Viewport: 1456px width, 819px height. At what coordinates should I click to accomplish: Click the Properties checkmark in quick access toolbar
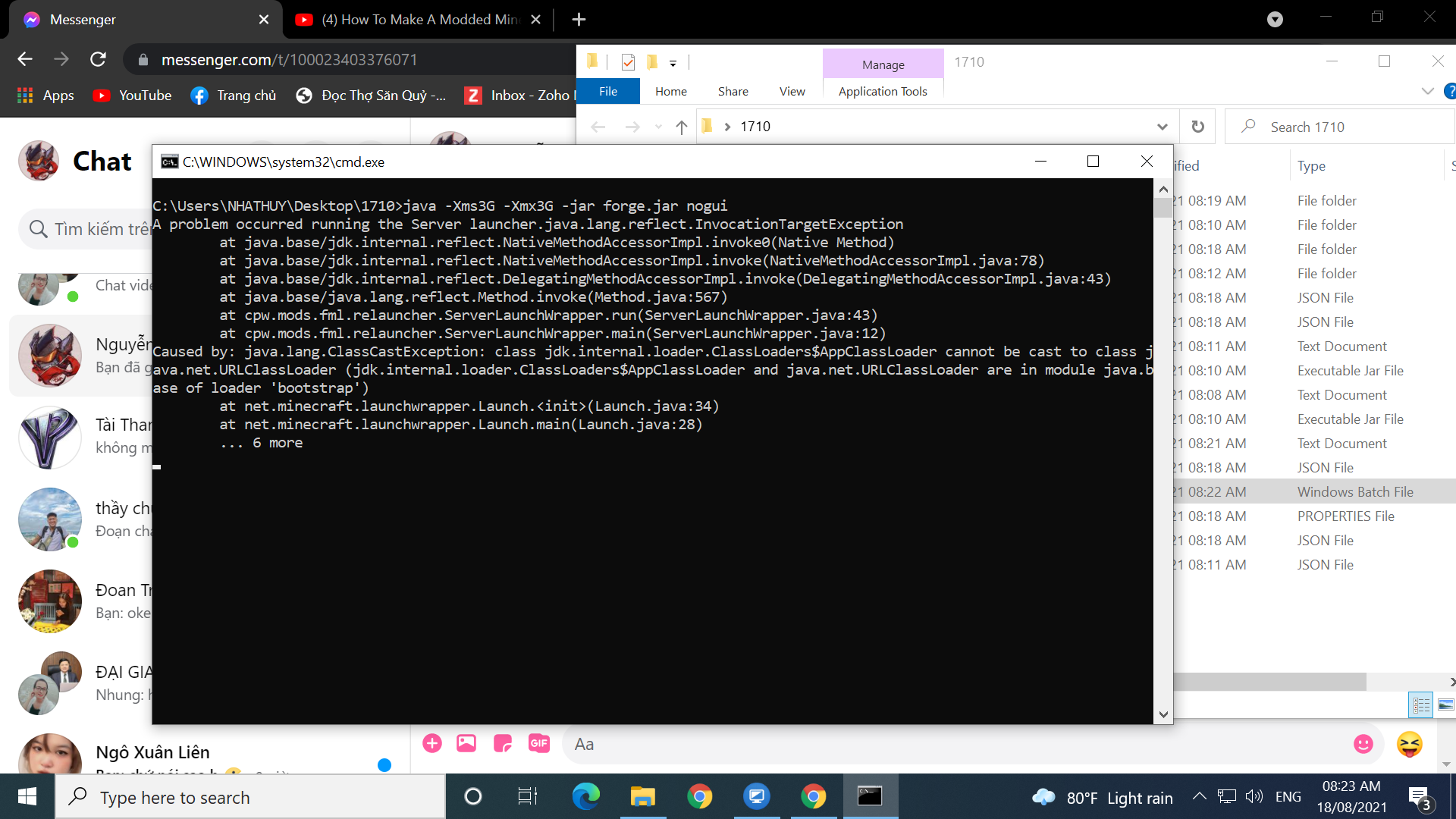click(x=628, y=62)
